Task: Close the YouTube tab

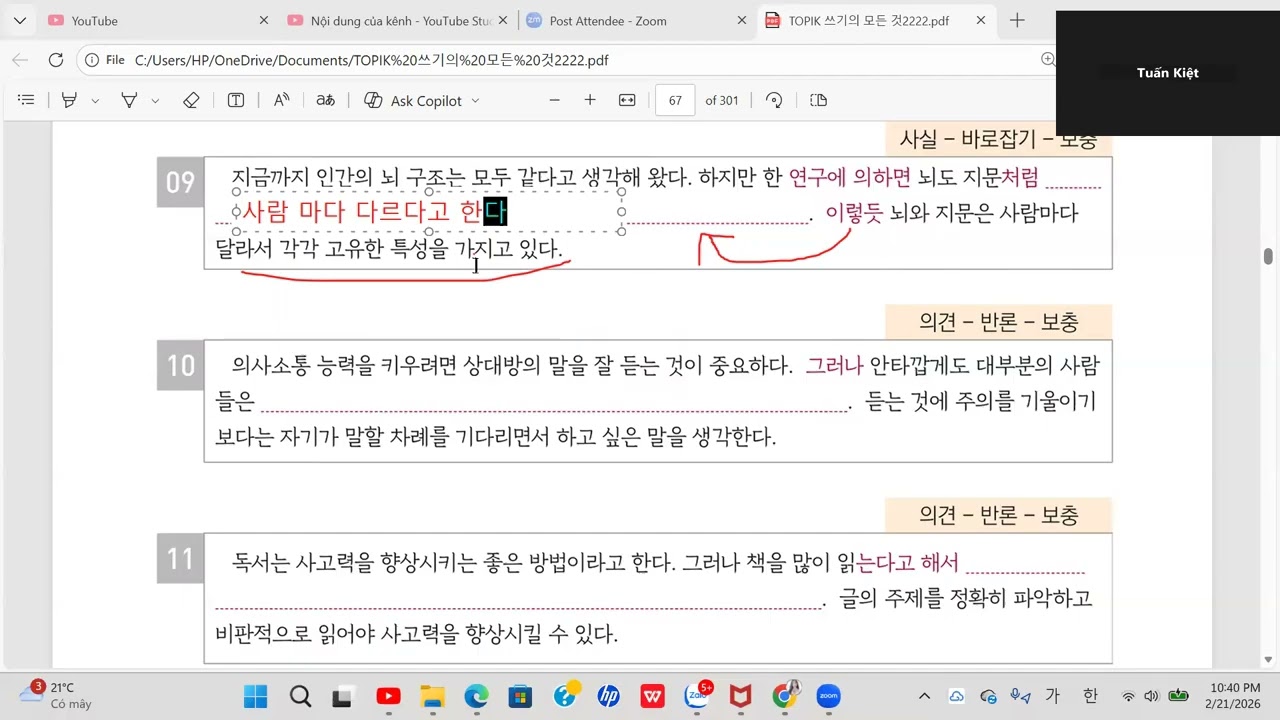Action: [264, 20]
